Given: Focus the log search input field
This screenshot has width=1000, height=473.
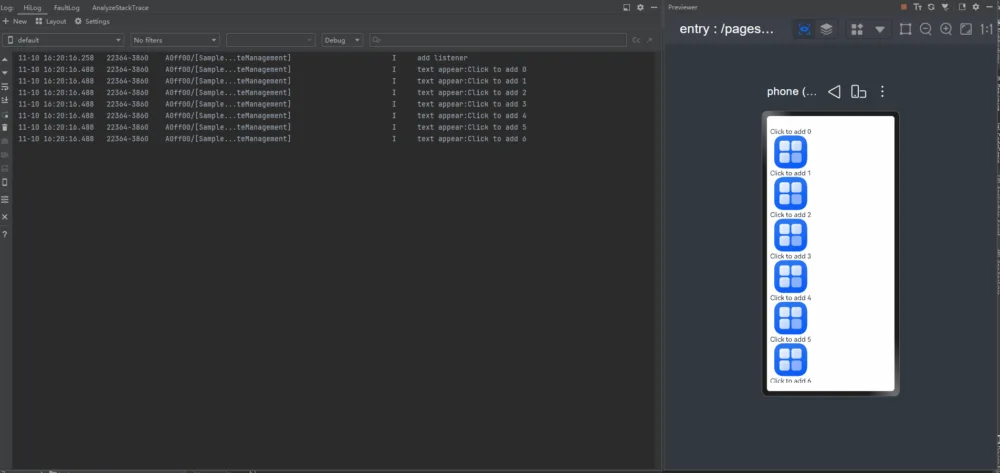Looking at the screenshot, I should (497, 40).
